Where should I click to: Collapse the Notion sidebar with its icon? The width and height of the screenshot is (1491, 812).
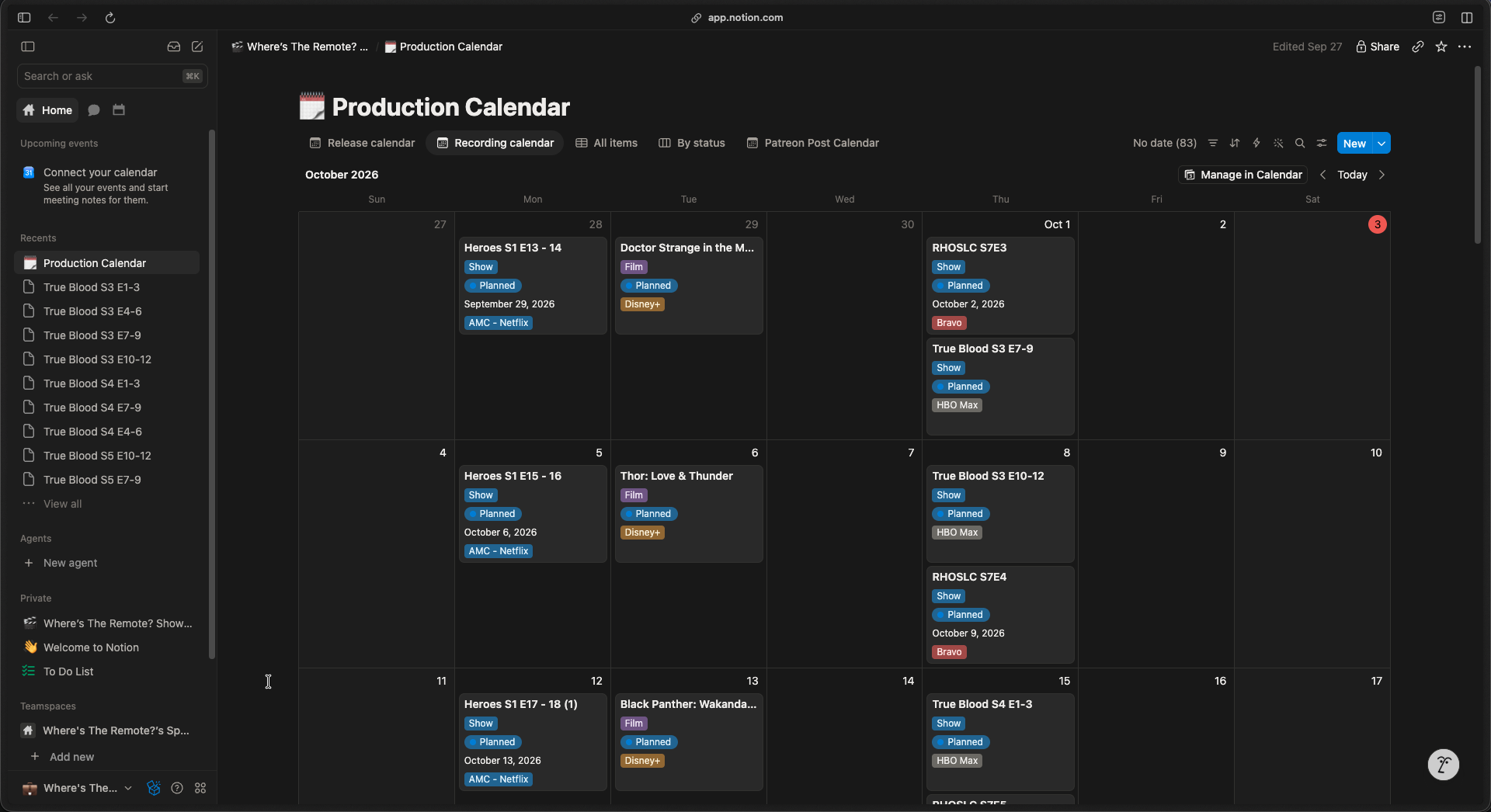pyautogui.click(x=28, y=47)
